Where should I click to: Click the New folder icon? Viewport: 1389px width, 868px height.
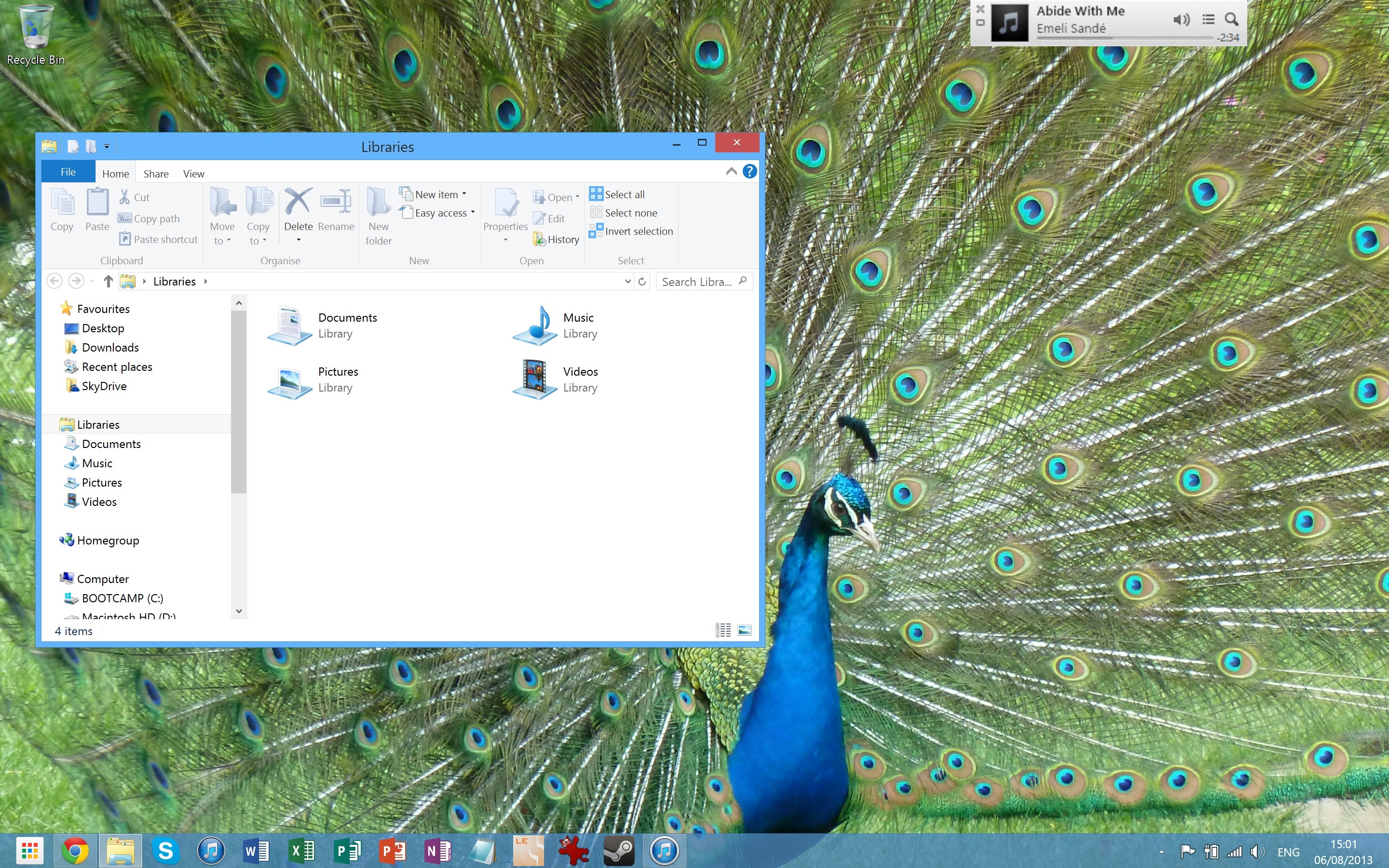point(378,204)
